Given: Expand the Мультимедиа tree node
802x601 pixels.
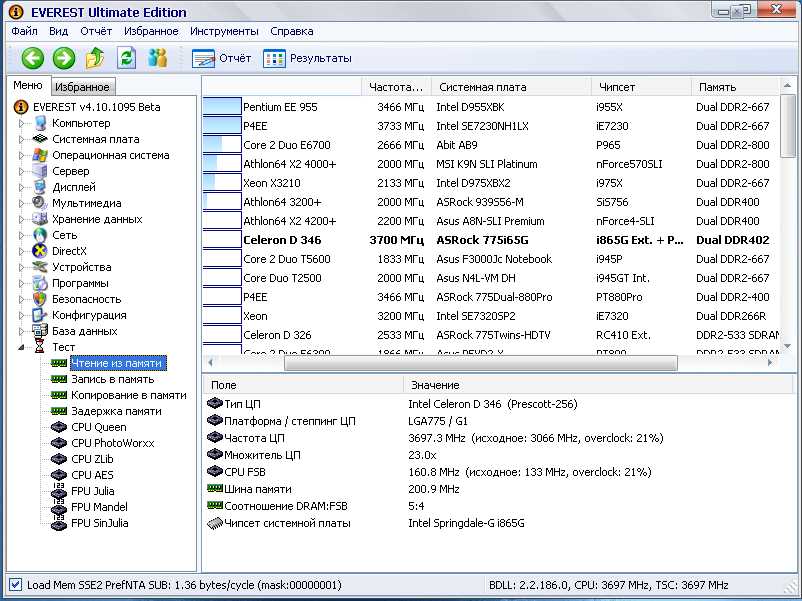Looking at the screenshot, I should pyautogui.click(x=21, y=203).
